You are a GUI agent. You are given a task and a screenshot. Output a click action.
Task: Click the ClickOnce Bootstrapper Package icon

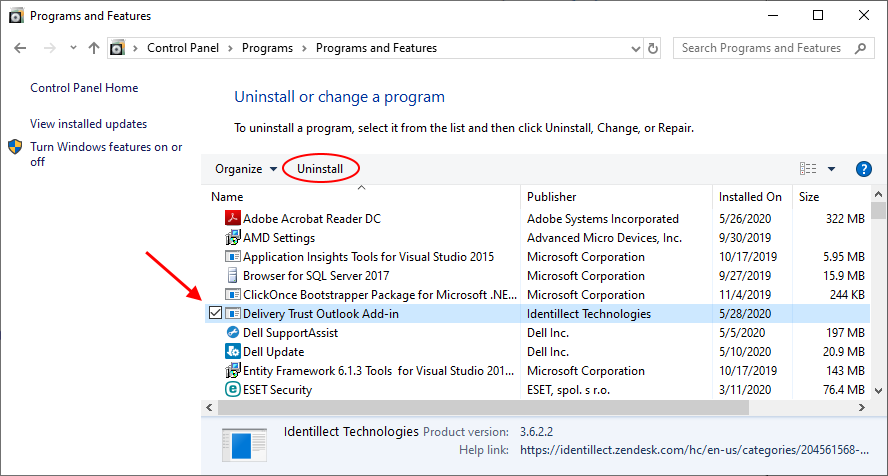pyautogui.click(x=233, y=294)
